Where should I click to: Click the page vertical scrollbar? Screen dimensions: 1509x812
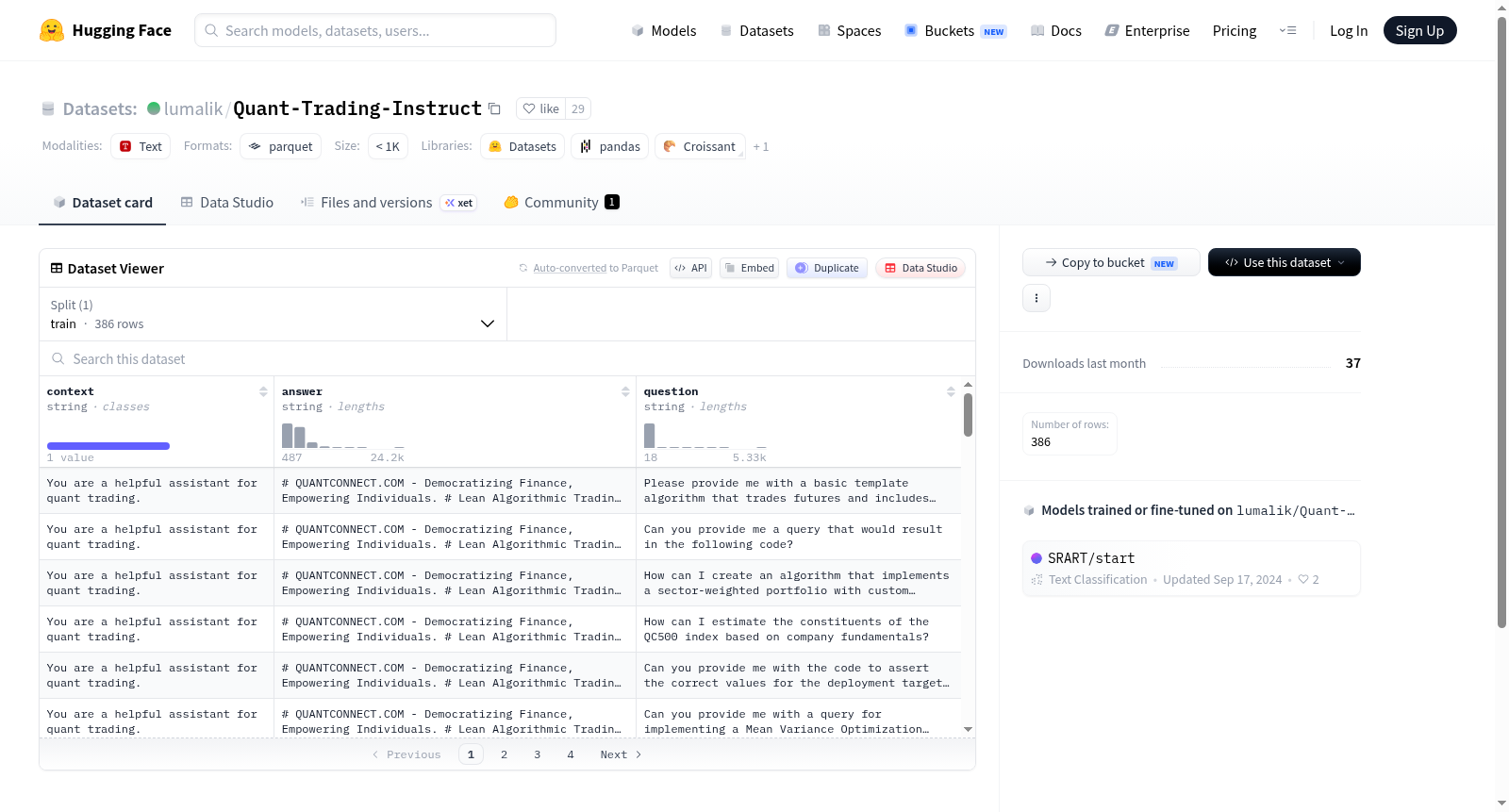pos(1501,321)
